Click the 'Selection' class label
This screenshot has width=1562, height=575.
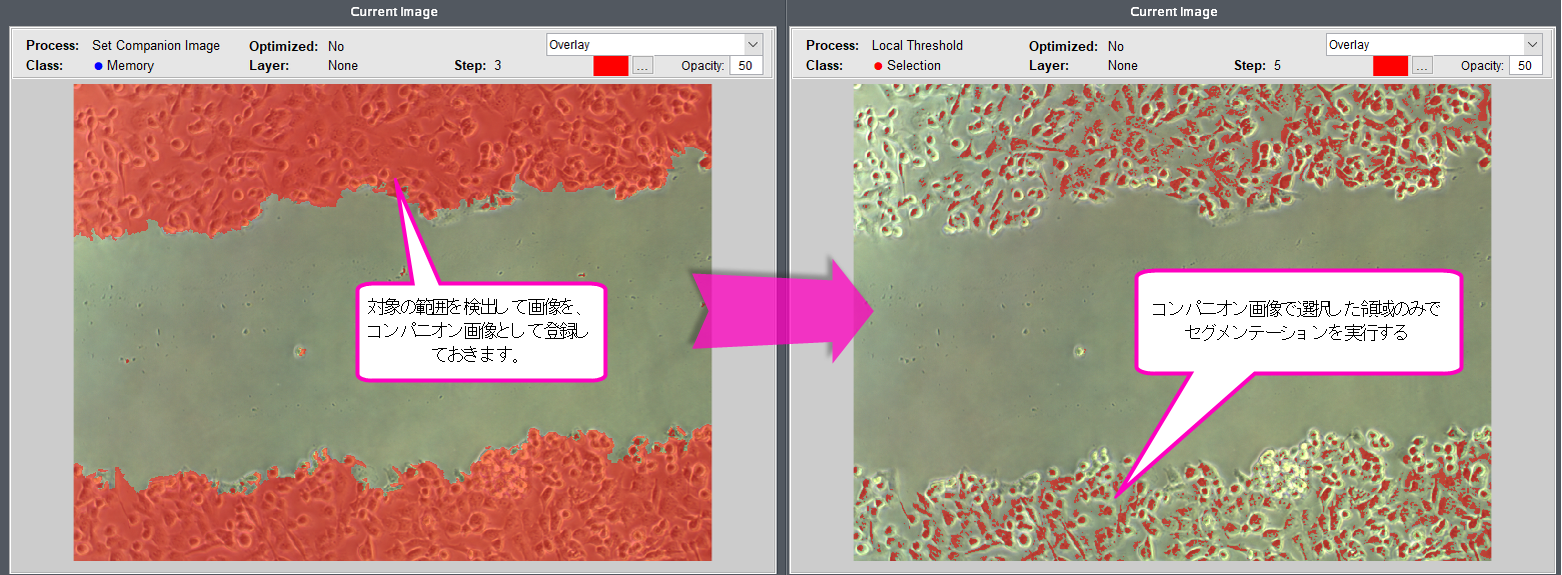[914, 66]
